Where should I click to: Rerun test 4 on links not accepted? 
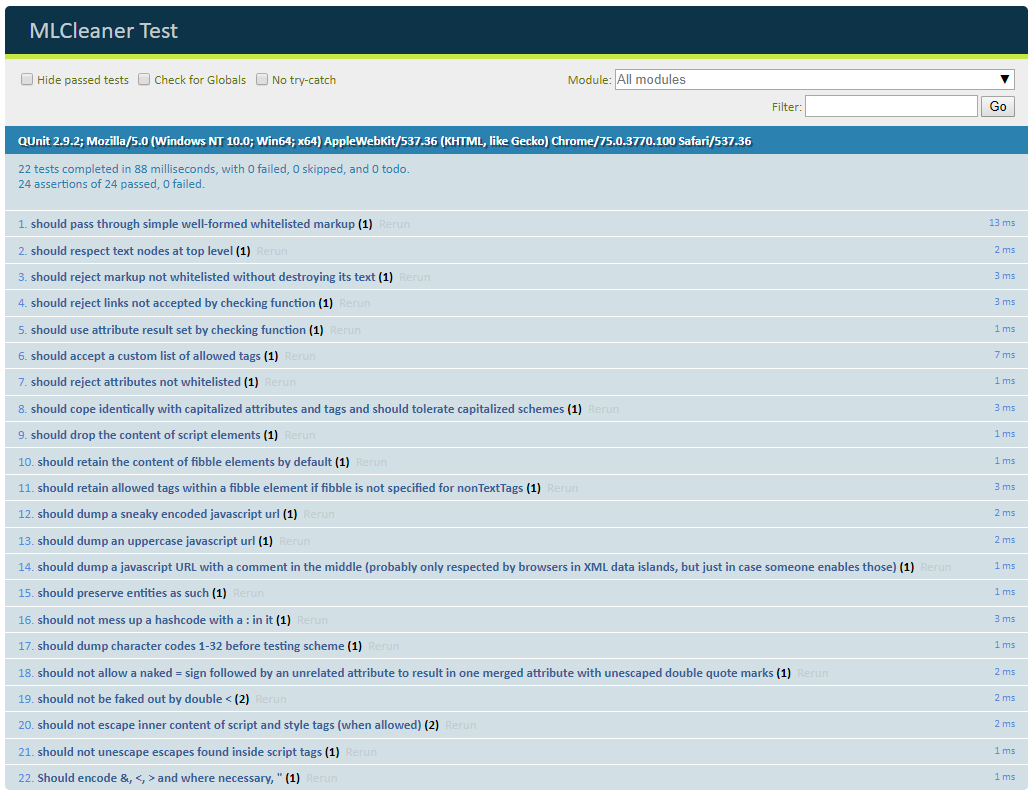pyautogui.click(x=354, y=303)
